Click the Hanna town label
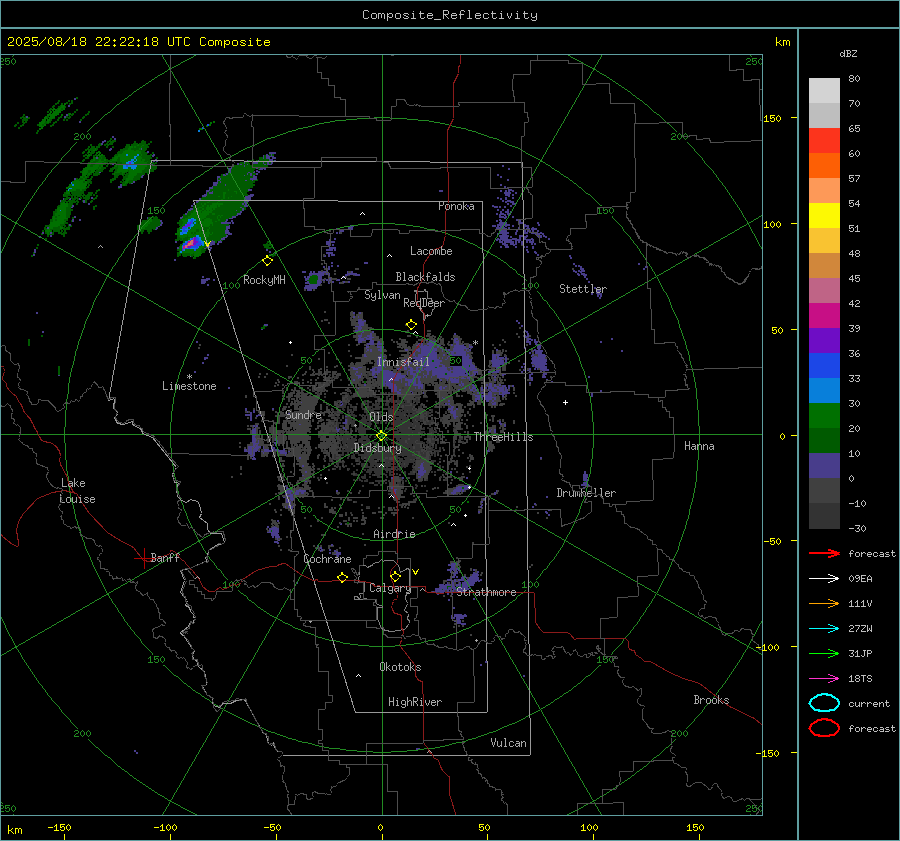Viewport: 900px width, 841px height. pos(699,446)
